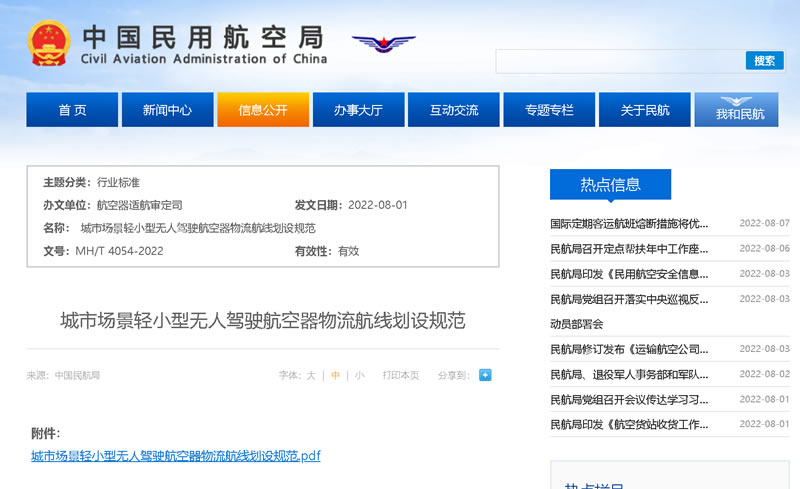800x489 pixels.
Task: Set font size to 大 (large)
Action: [311, 376]
